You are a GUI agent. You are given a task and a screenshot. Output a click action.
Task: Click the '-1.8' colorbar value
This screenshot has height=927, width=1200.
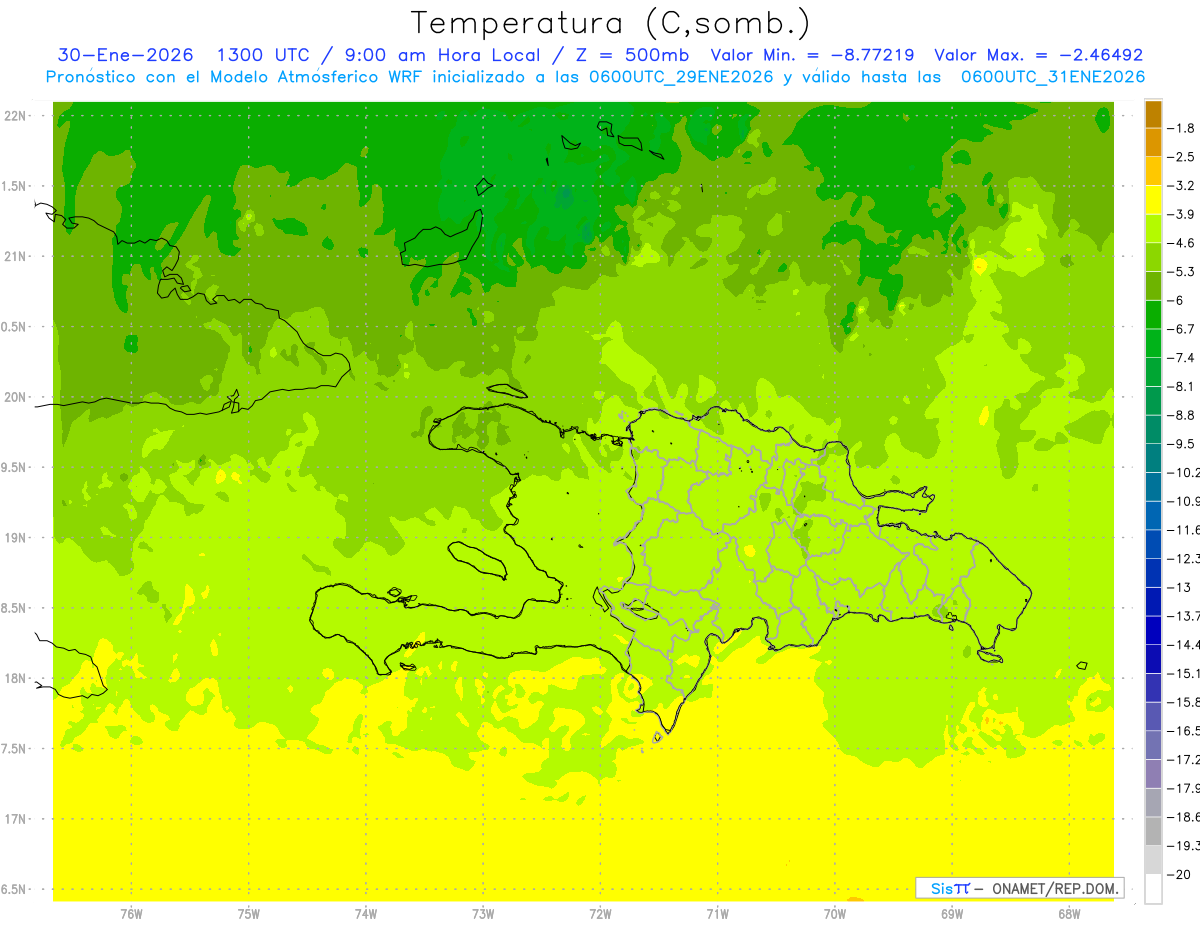[1182, 128]
